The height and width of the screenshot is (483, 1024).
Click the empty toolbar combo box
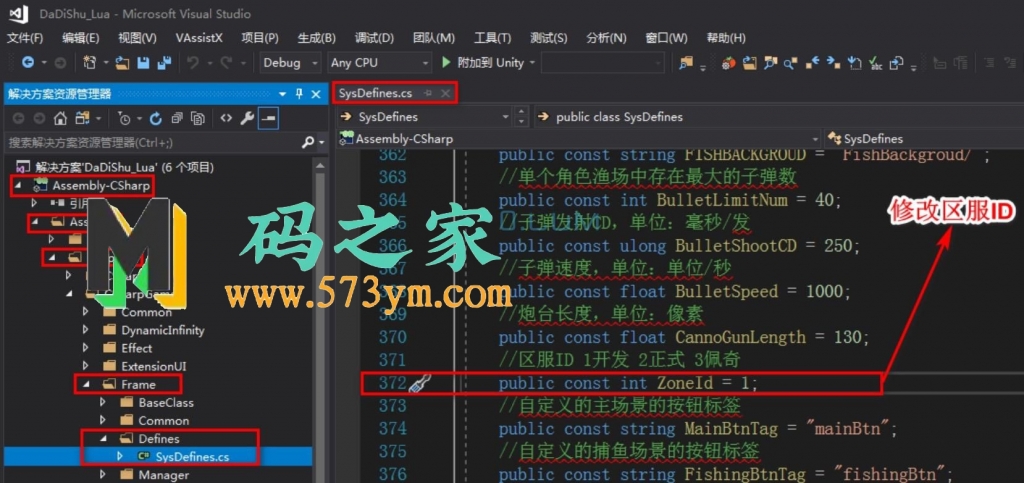(x=602, y=63)
